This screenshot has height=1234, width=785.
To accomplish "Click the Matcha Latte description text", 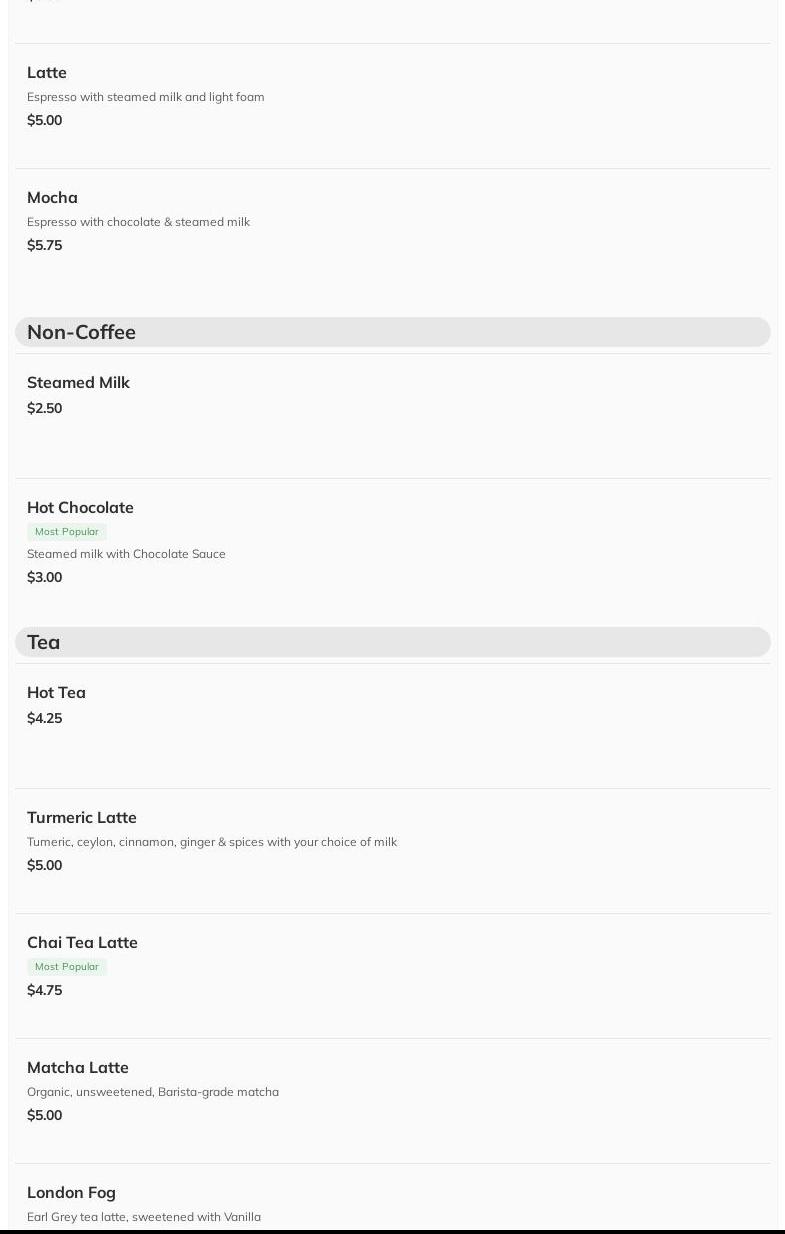I will pyautogui.click(x=153, y=1092).
